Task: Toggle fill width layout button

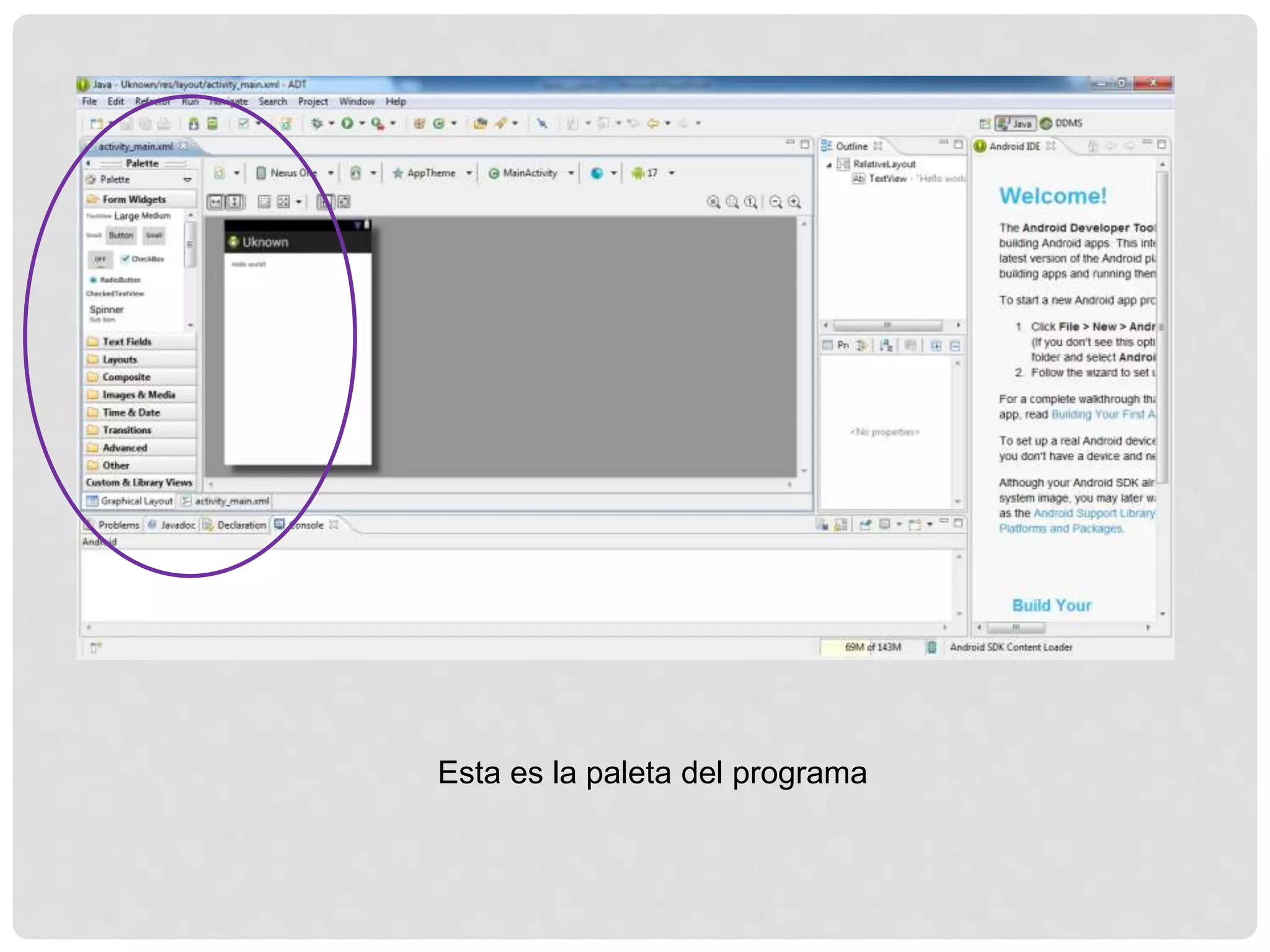Action: [x=215, y=202]
